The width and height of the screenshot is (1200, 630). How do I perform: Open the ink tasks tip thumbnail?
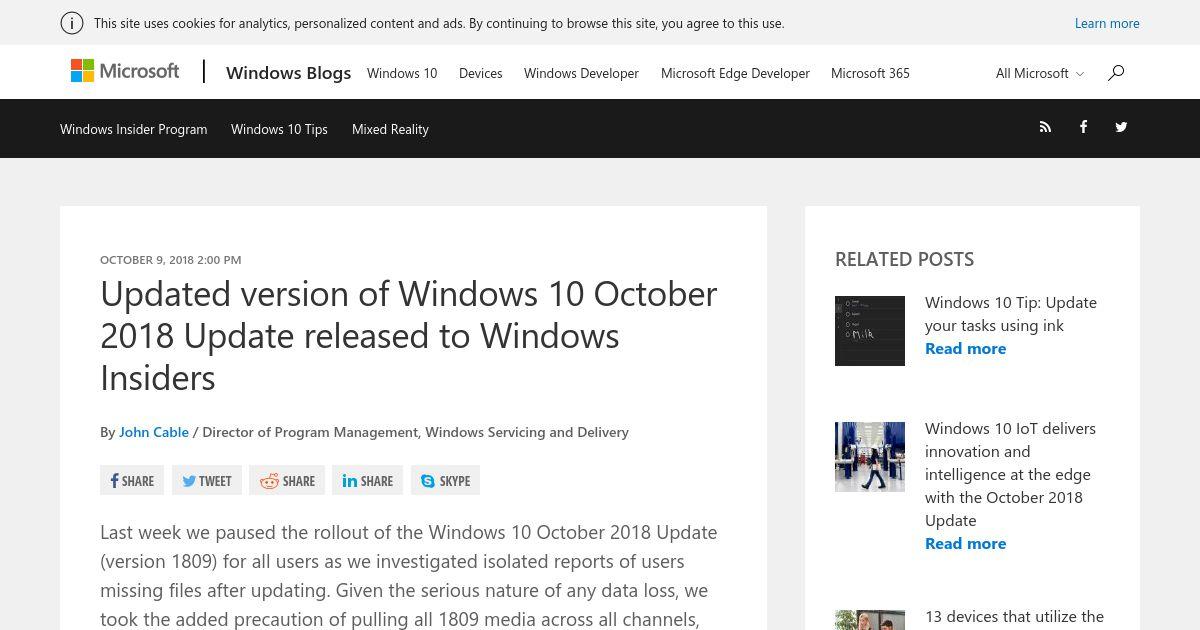(x=870, y=331)
